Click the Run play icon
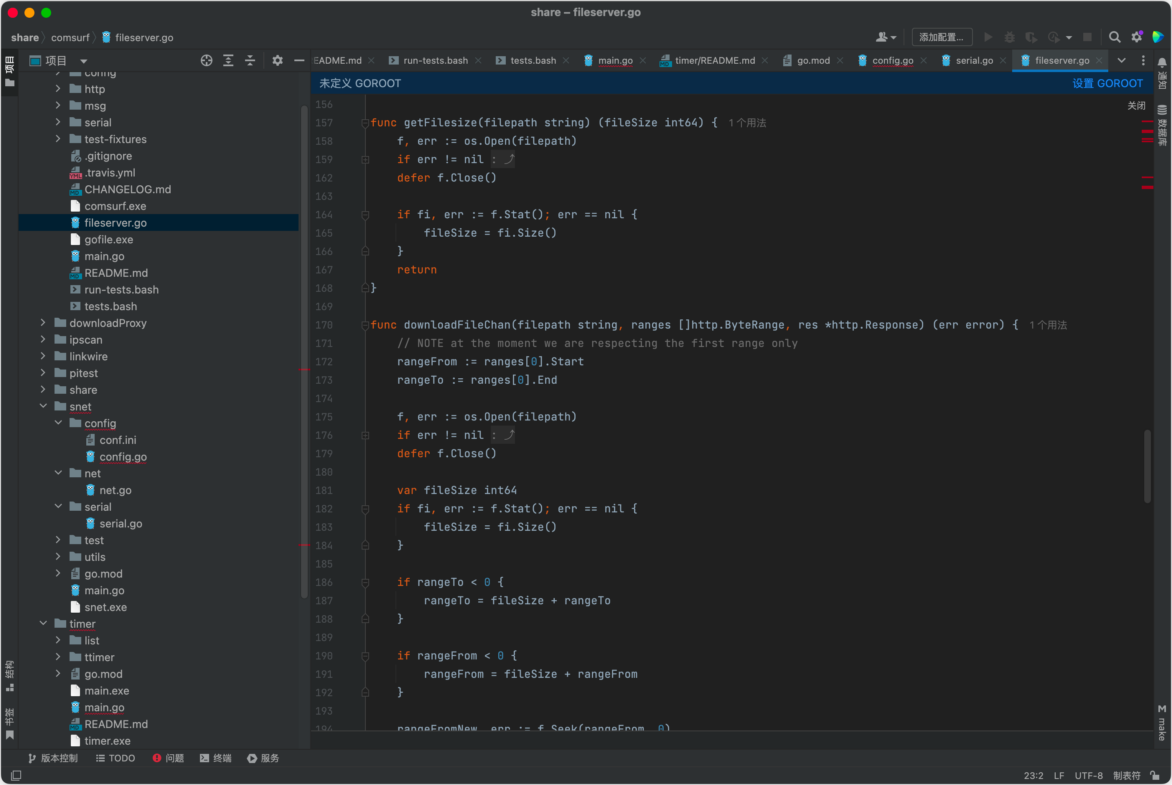The height and width of the screenshot is (785, 1172). 988,37
